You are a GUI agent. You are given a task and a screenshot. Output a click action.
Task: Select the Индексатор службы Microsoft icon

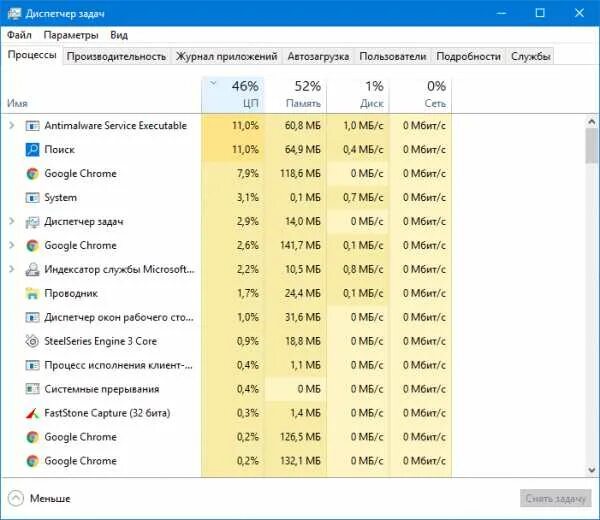pos(32,269)
